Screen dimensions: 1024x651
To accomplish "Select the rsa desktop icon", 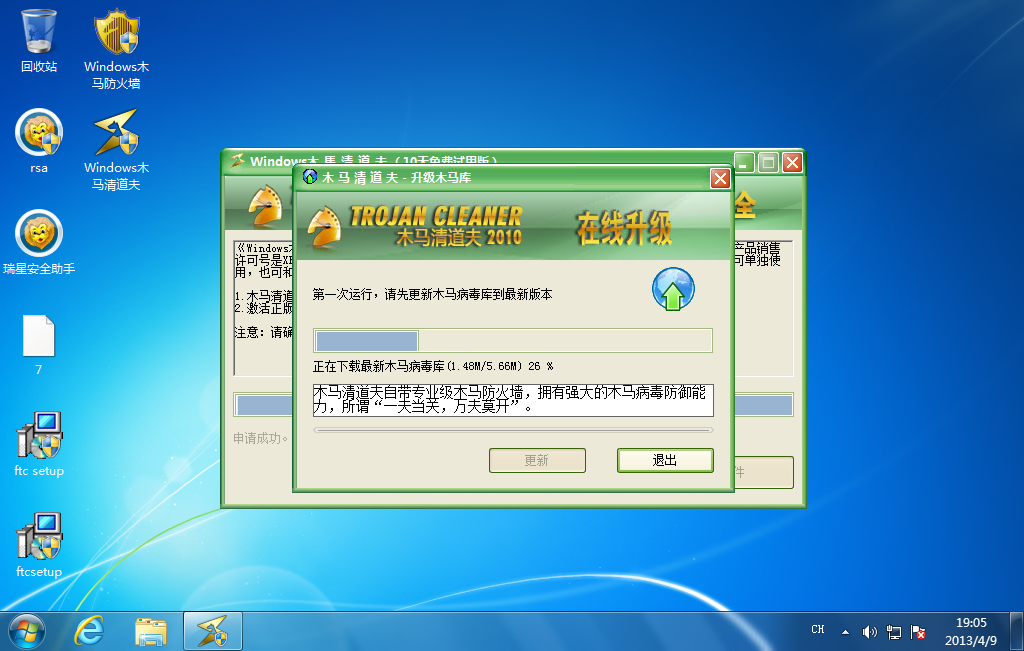I will coord(39,141).
